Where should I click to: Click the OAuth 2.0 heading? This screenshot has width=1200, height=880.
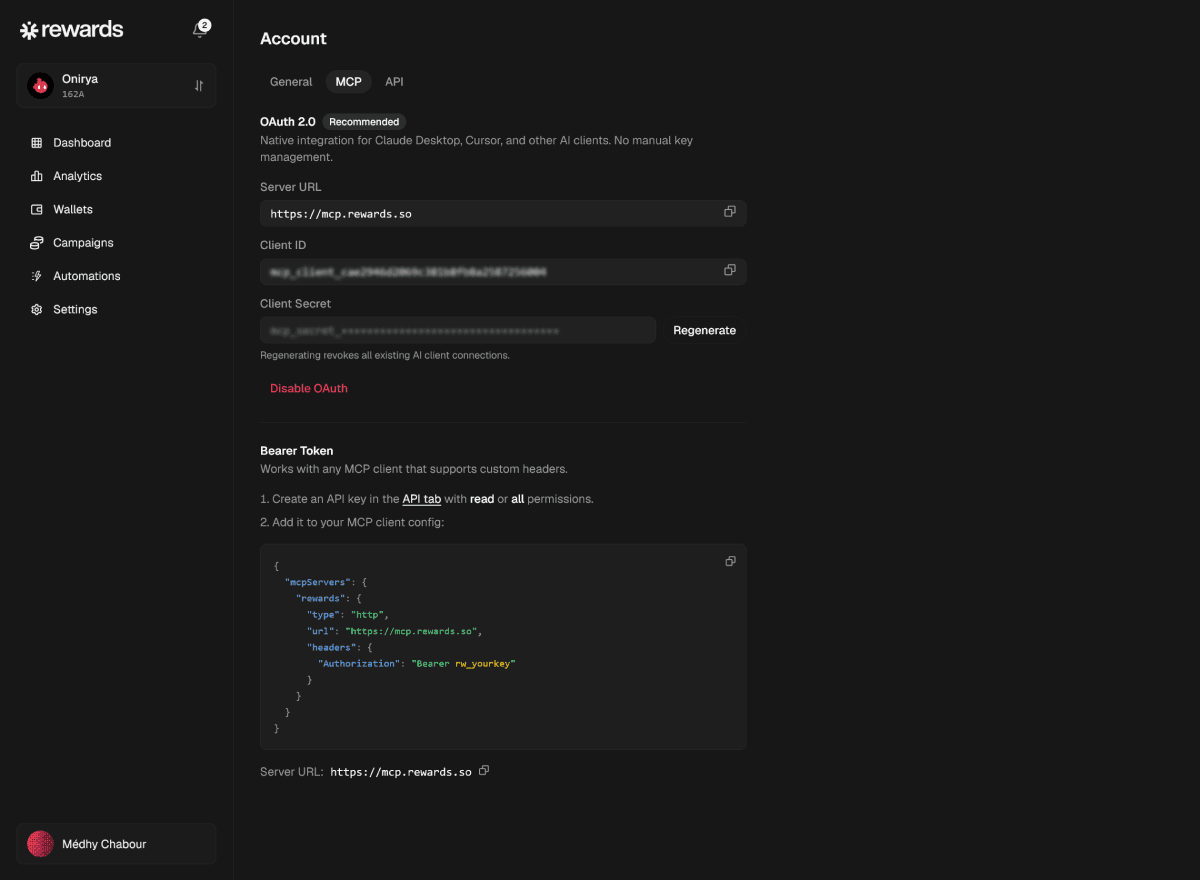point(288,122)
